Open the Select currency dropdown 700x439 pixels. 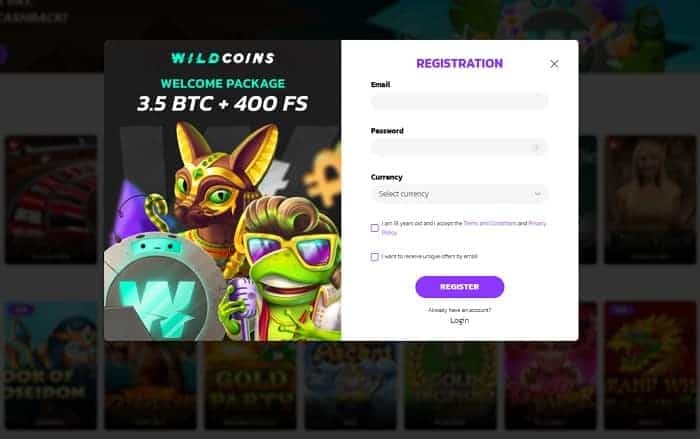pyautogui.click(x=459, y=194)
